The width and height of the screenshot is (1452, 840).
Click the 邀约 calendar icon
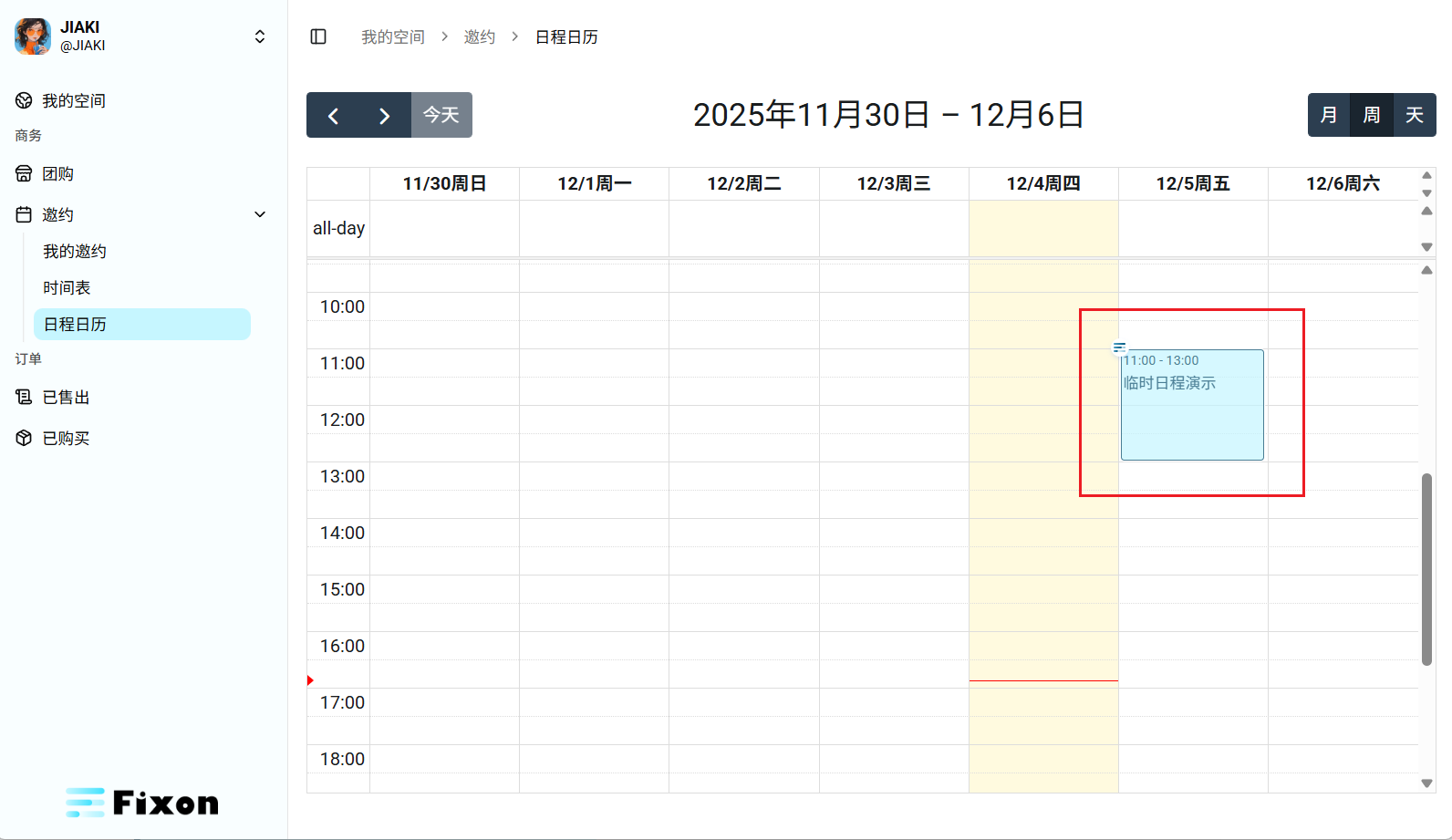click(24, 214)
